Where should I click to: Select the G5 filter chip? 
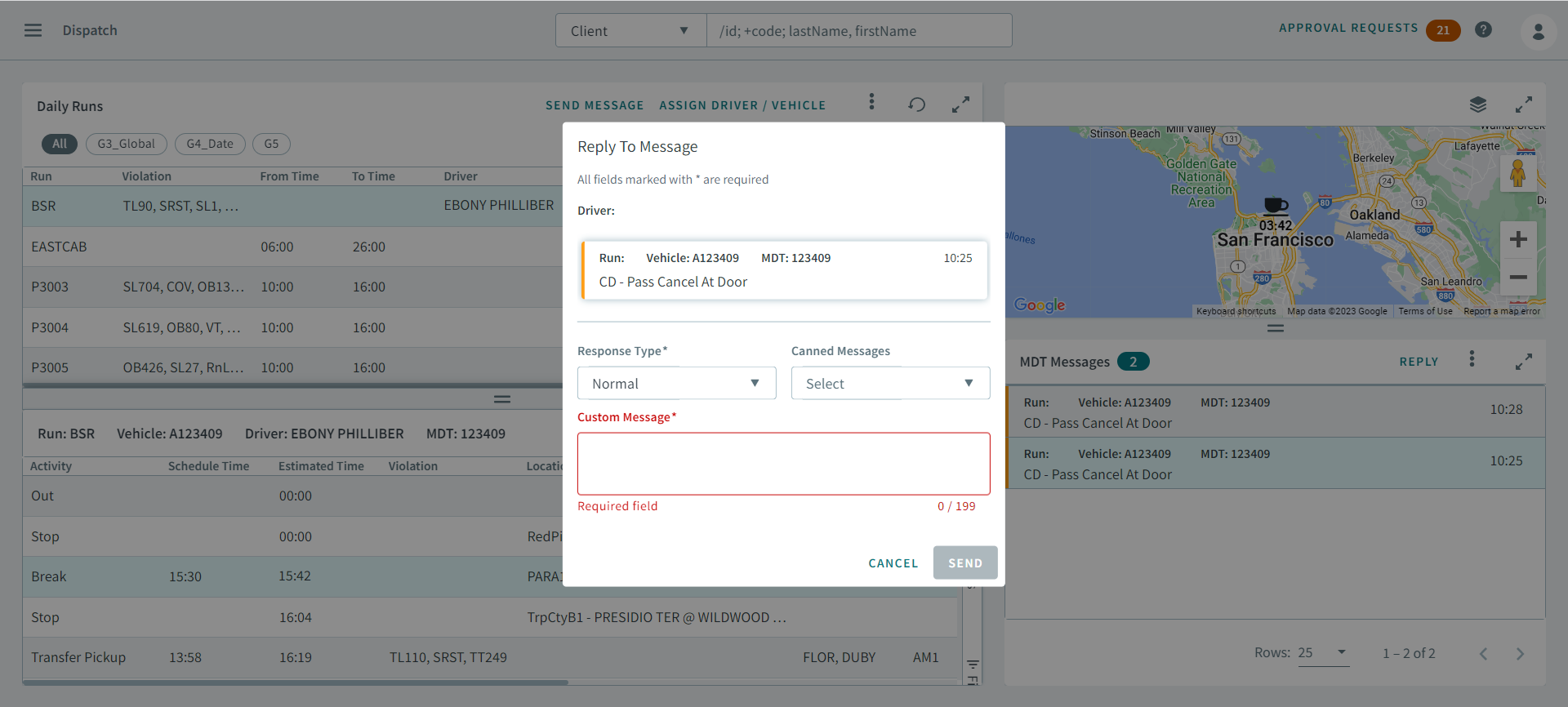pyautogui.click(x=271, y=144)
